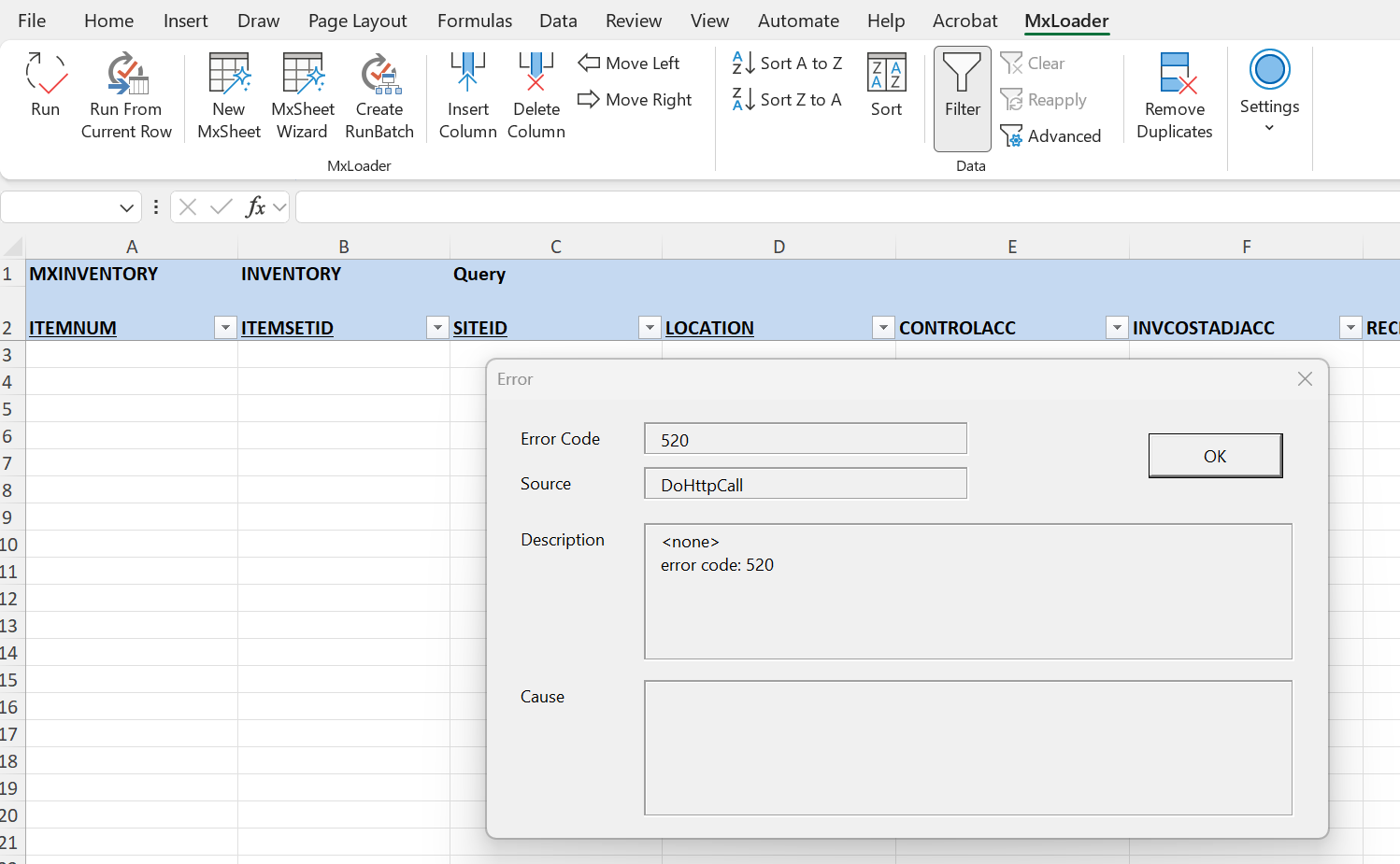Switch to the Insert tab
This screenshot has width=1400, height=864.
click(185, 21)
